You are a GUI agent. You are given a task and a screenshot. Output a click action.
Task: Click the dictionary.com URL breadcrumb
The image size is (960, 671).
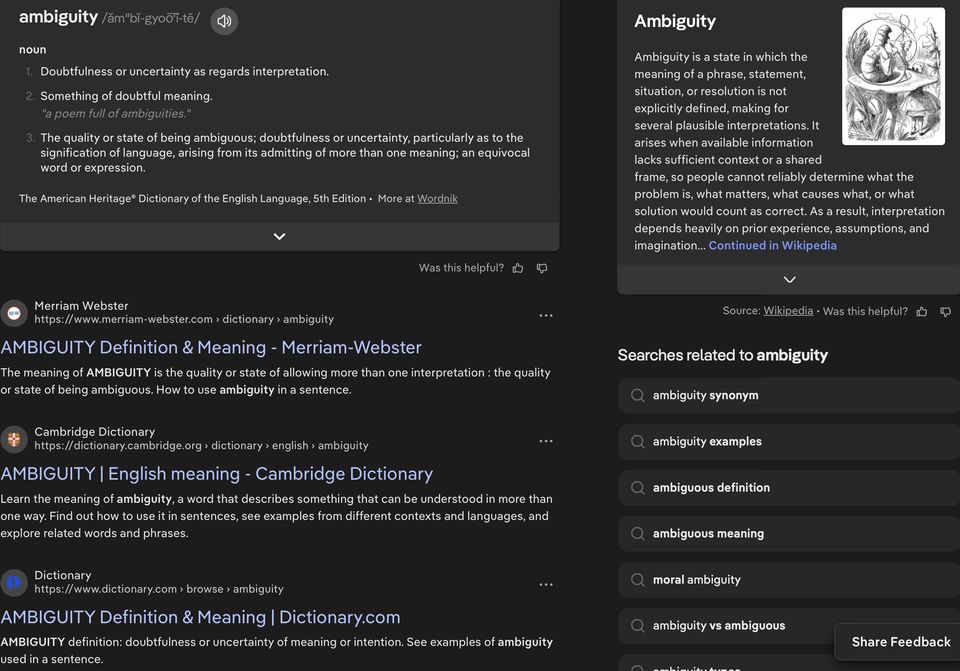[x=159, y=588]
